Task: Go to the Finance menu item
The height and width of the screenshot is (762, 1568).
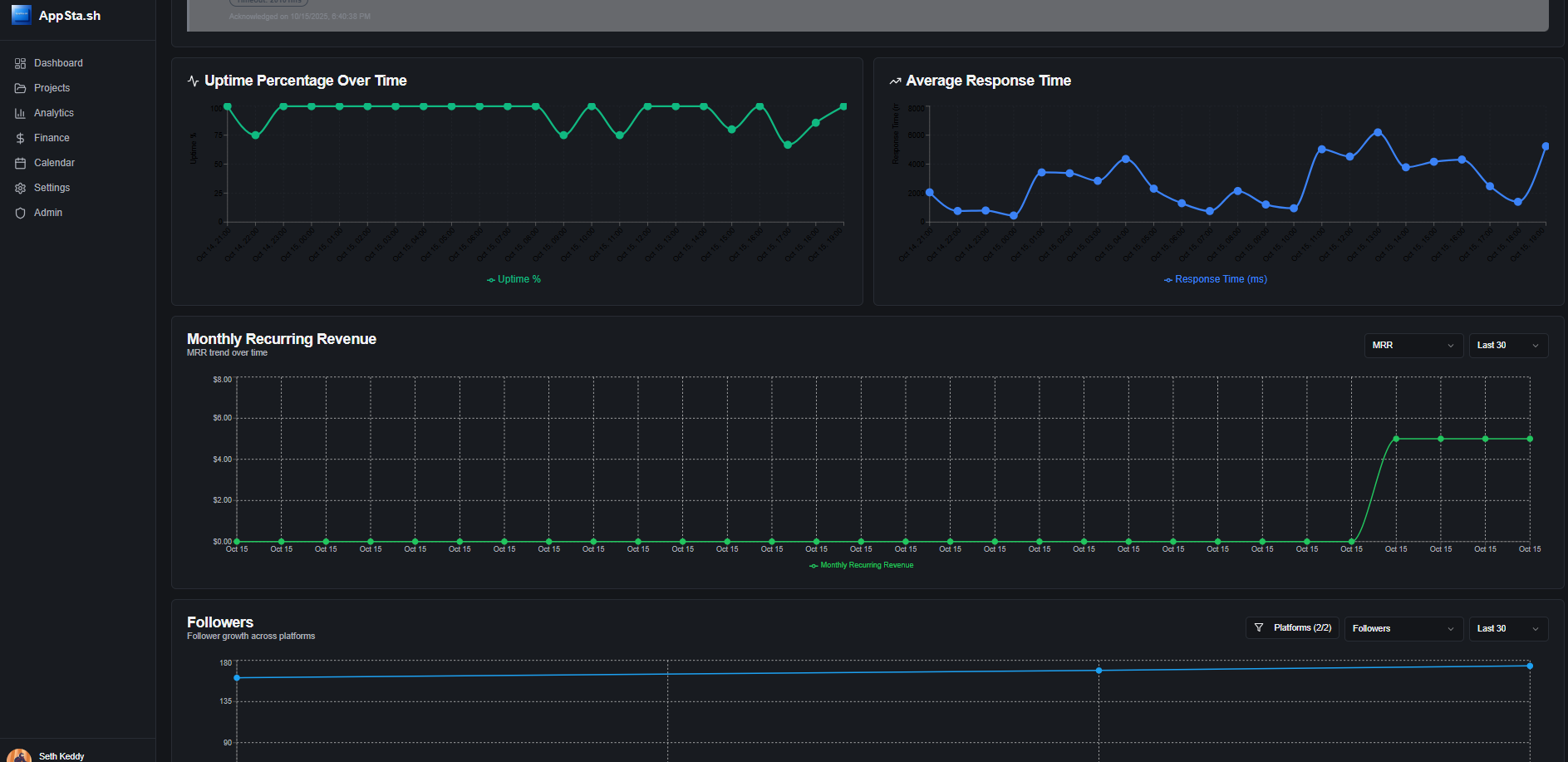Action: [52, 138]
